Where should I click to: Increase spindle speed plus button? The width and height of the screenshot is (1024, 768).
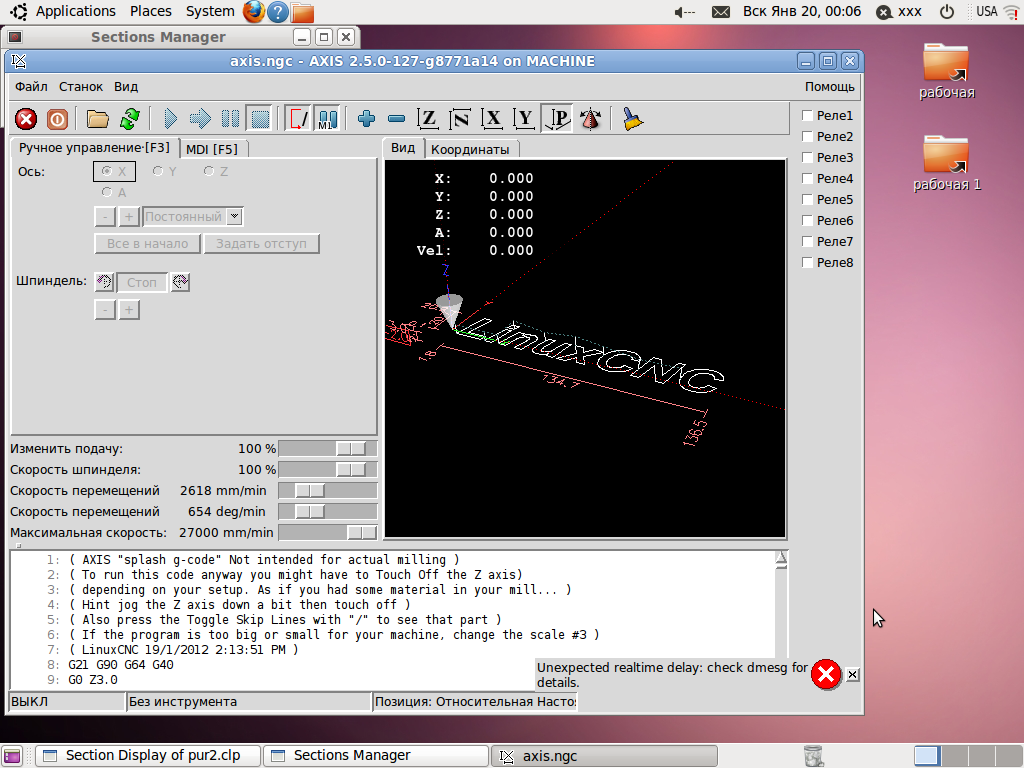pos(129,310)
